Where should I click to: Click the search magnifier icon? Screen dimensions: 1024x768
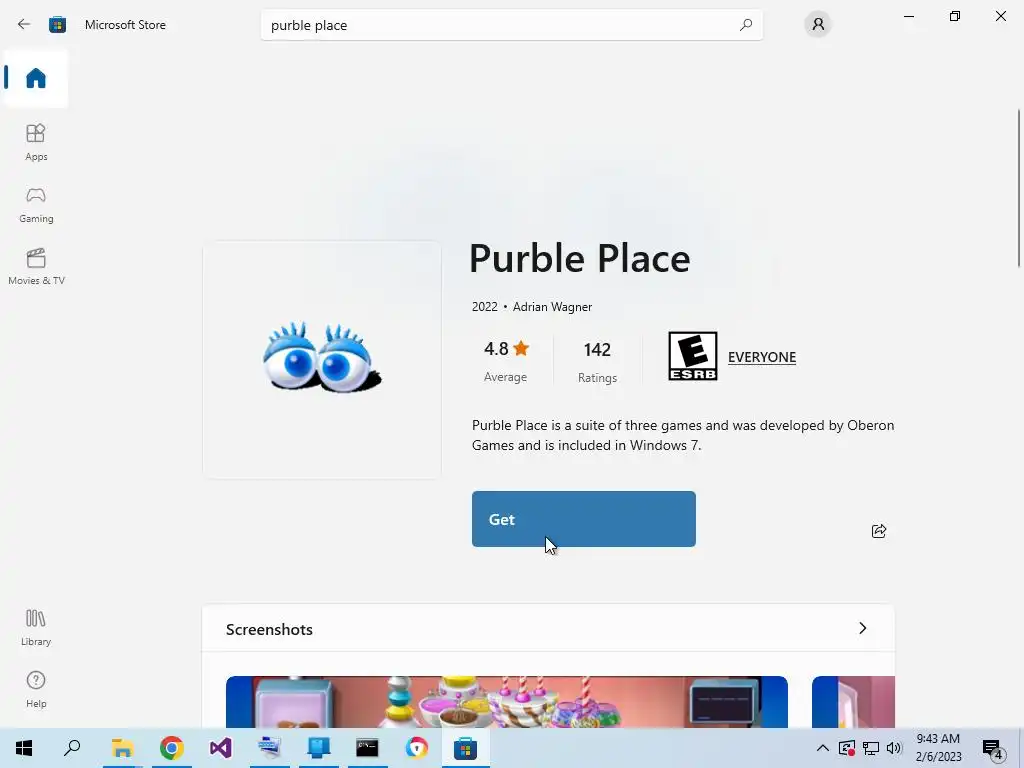coord(746,25)
